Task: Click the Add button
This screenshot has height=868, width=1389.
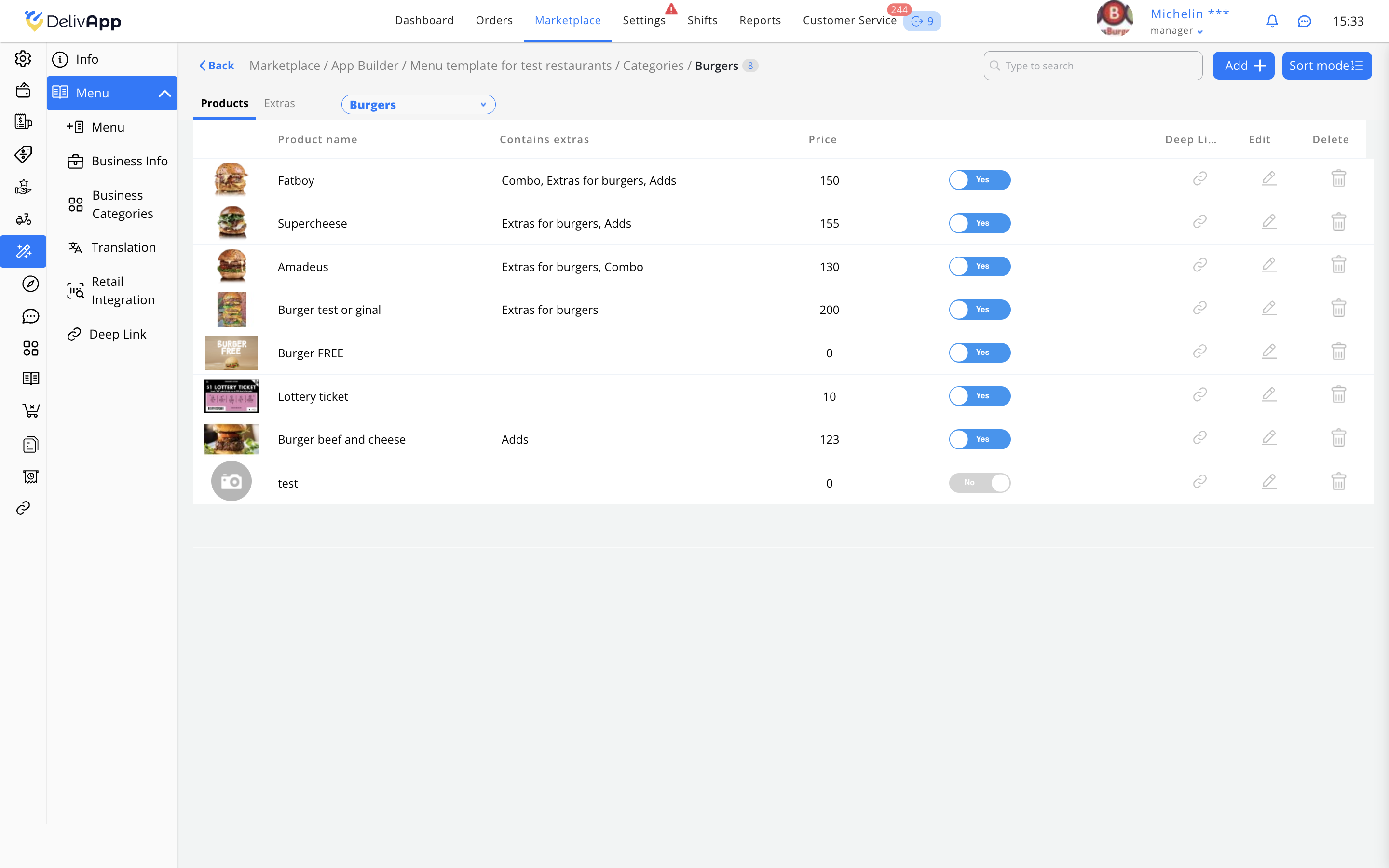Action: coord(1243,66)
